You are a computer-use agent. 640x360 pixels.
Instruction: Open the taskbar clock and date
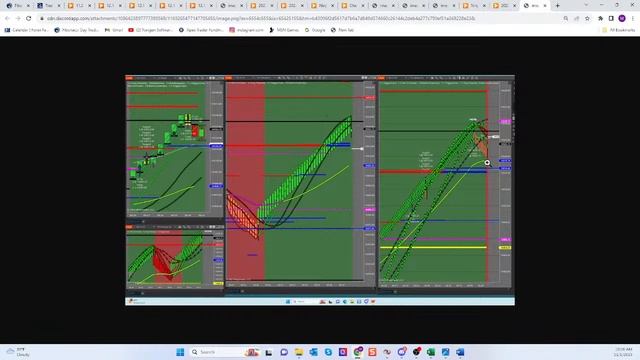623,352
